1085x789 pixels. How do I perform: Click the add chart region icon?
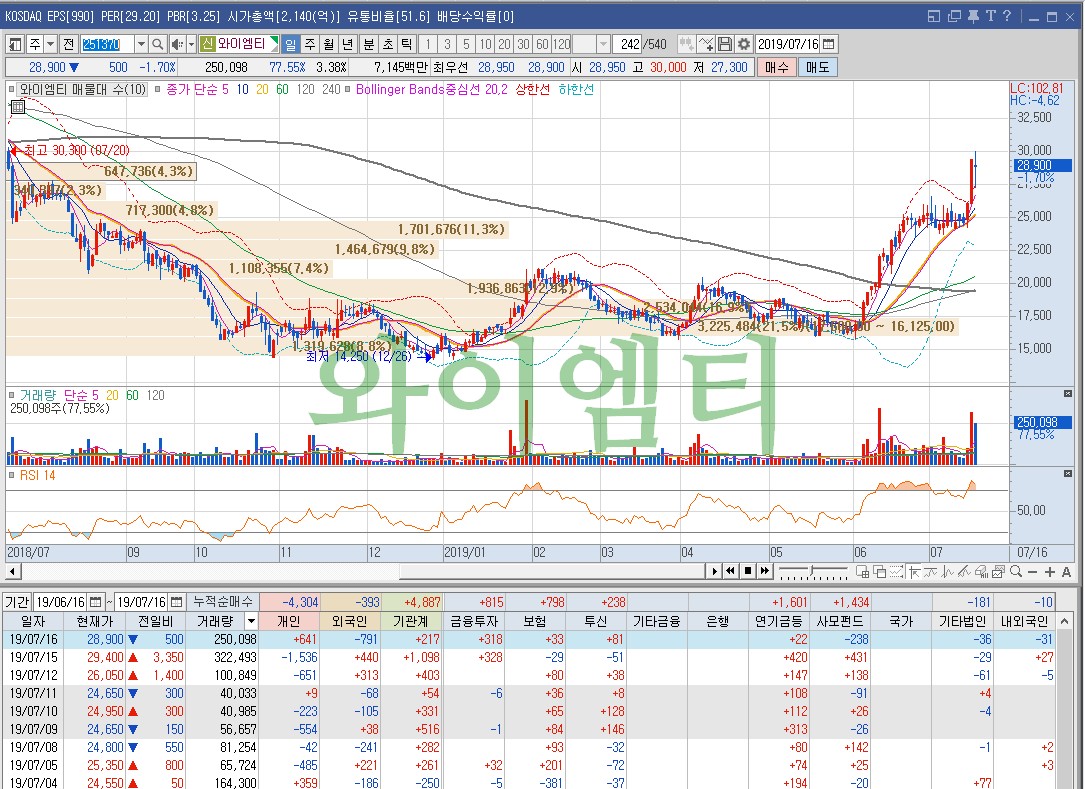(x=863, y=572)
